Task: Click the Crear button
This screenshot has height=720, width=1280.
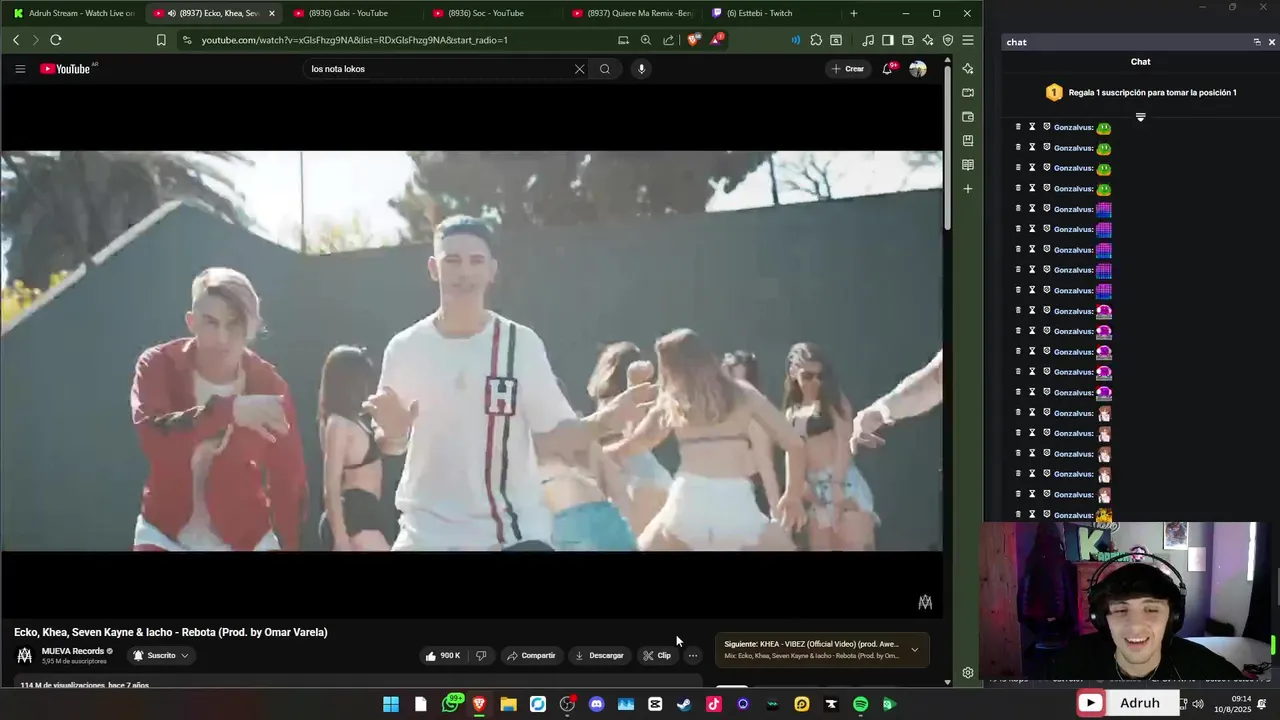Action: coord(848,69)
